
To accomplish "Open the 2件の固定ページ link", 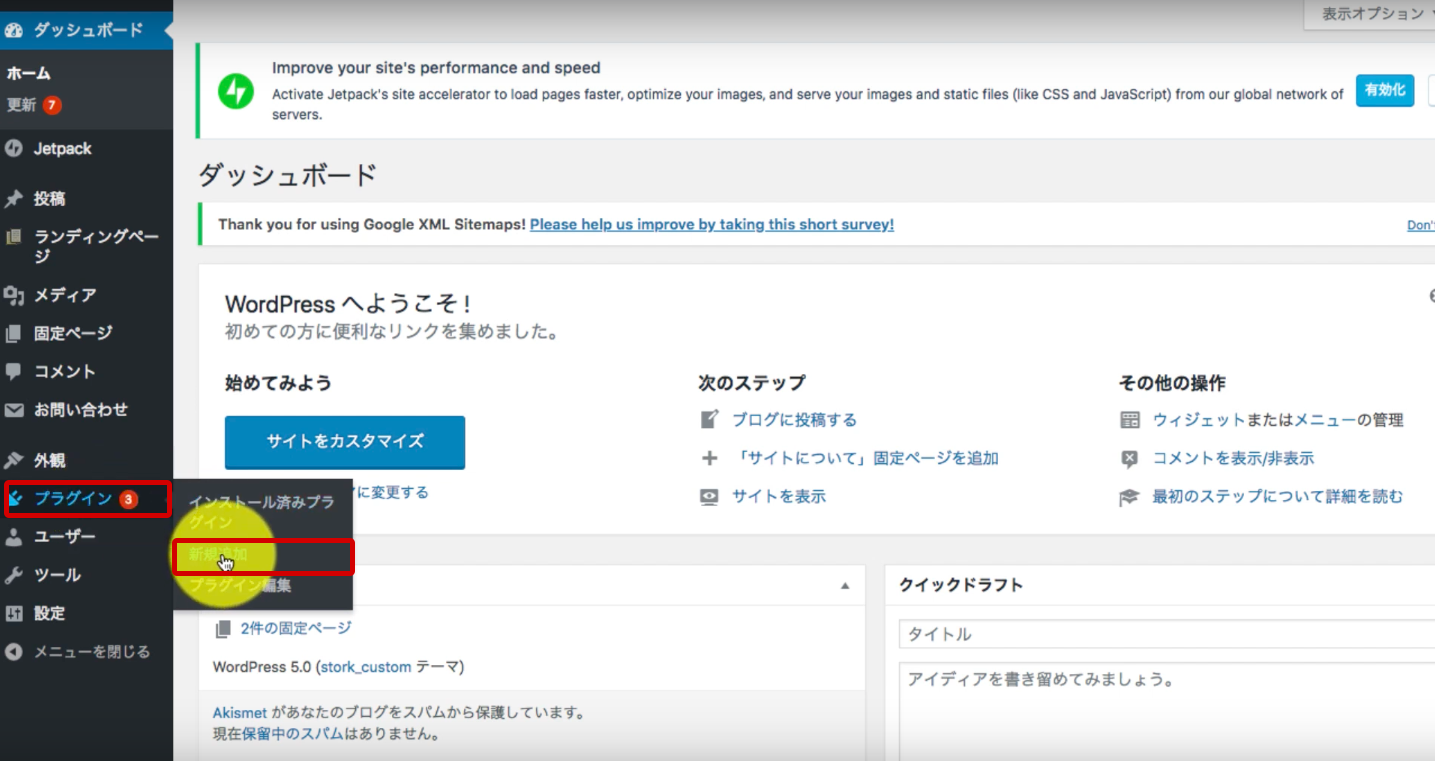I will coord(296,628).
